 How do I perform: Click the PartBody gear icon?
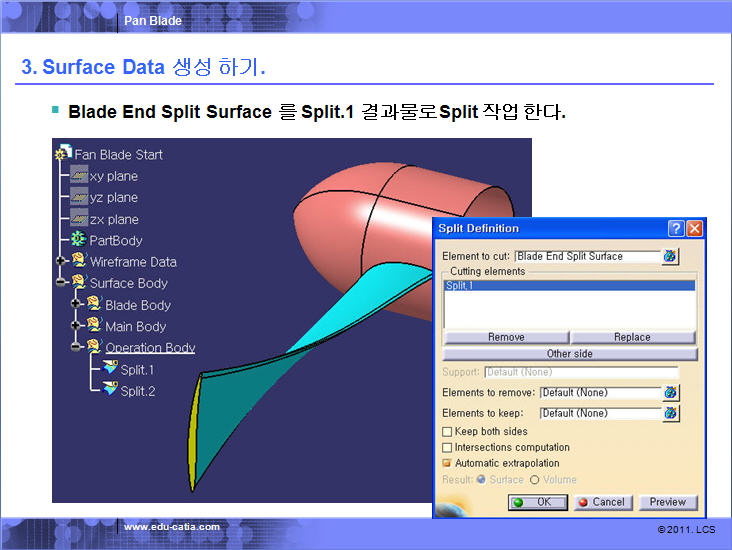78,241
